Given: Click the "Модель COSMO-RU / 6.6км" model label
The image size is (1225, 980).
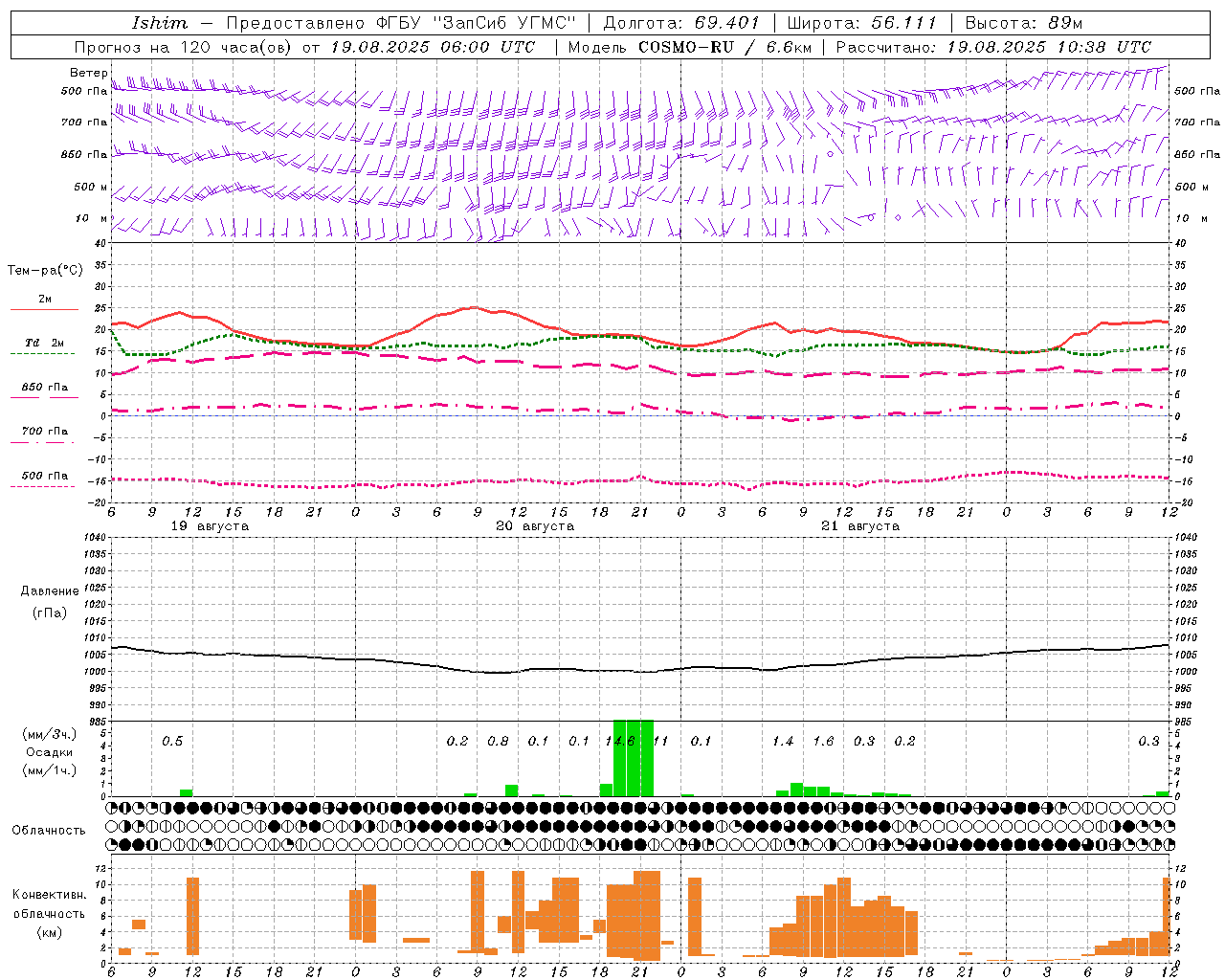Looking at the screenshot, I should coord(688,47).
